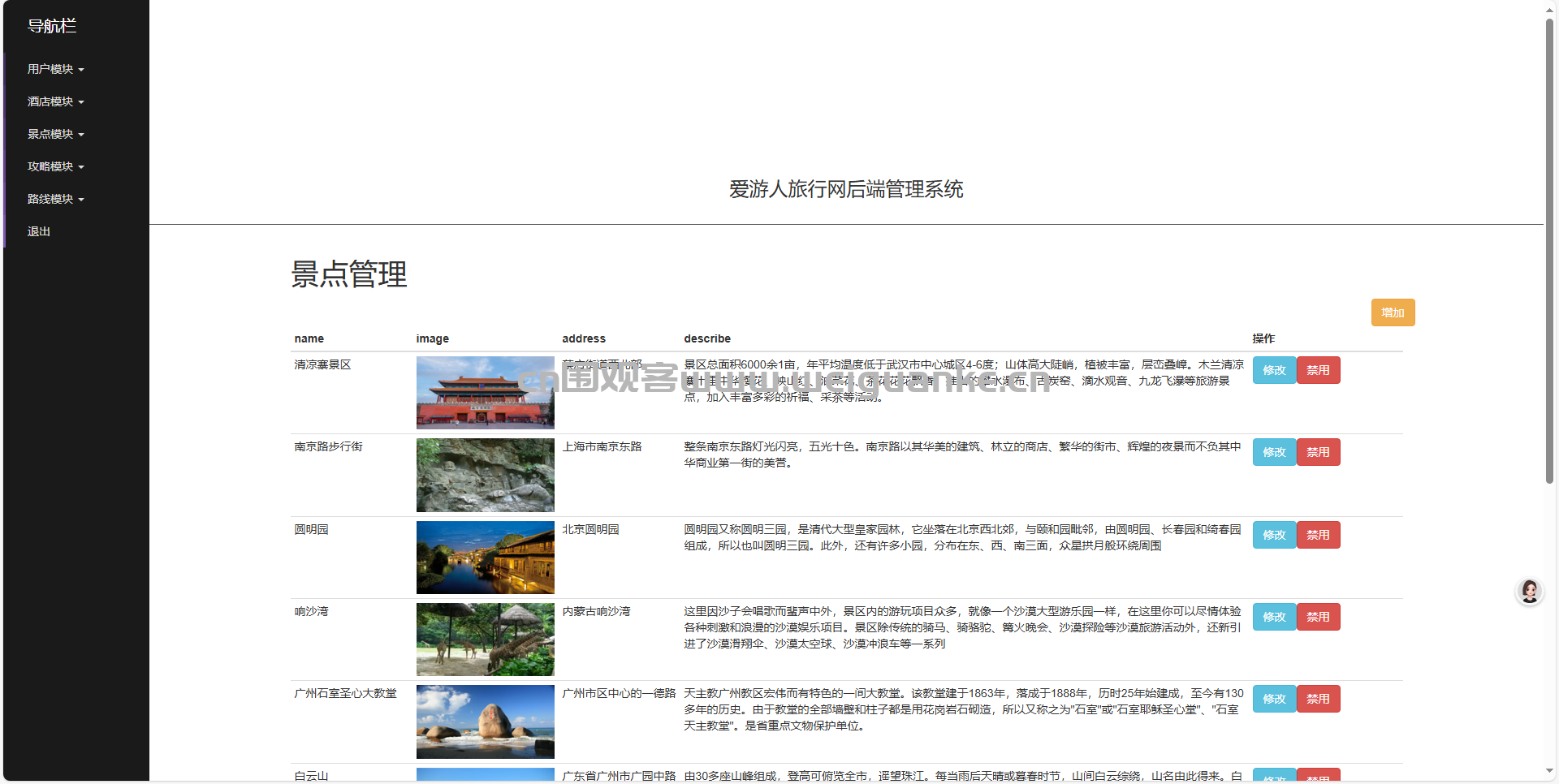Click the address column header

[584, 338]
